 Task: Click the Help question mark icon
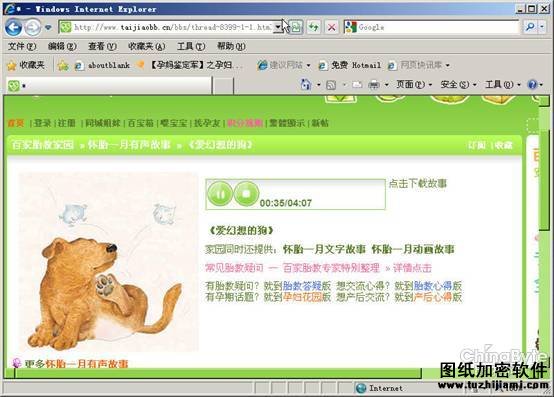[532, 84]
